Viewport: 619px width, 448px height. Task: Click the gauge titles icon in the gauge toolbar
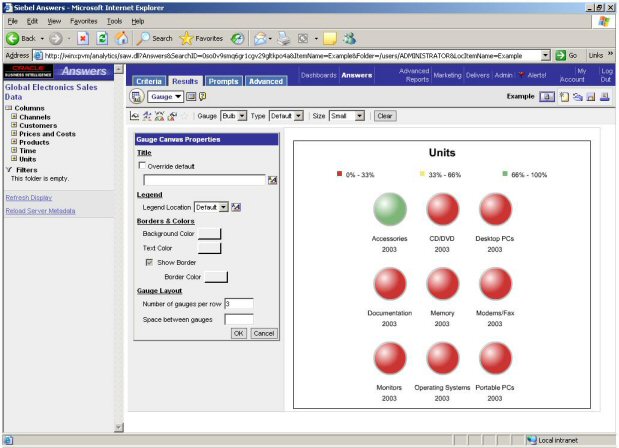pos(147,116)
